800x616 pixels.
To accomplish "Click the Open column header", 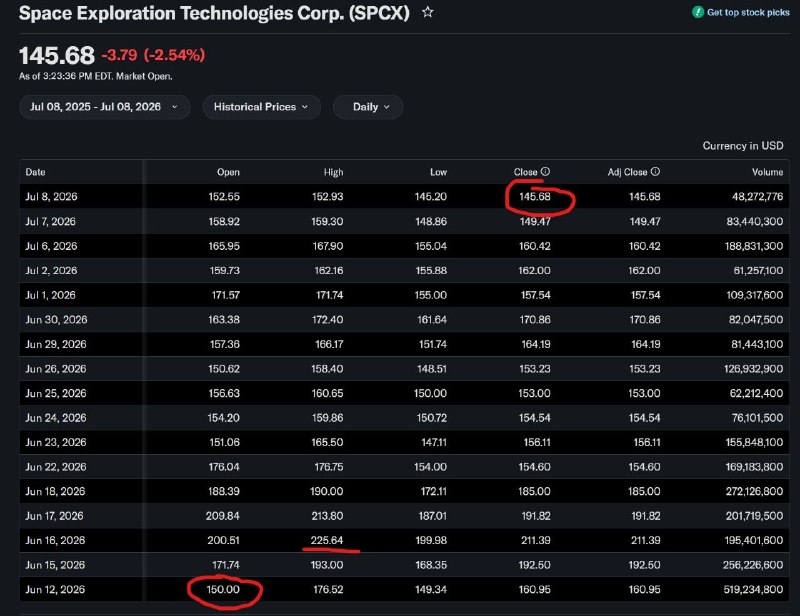I will [x=228, y=172].
